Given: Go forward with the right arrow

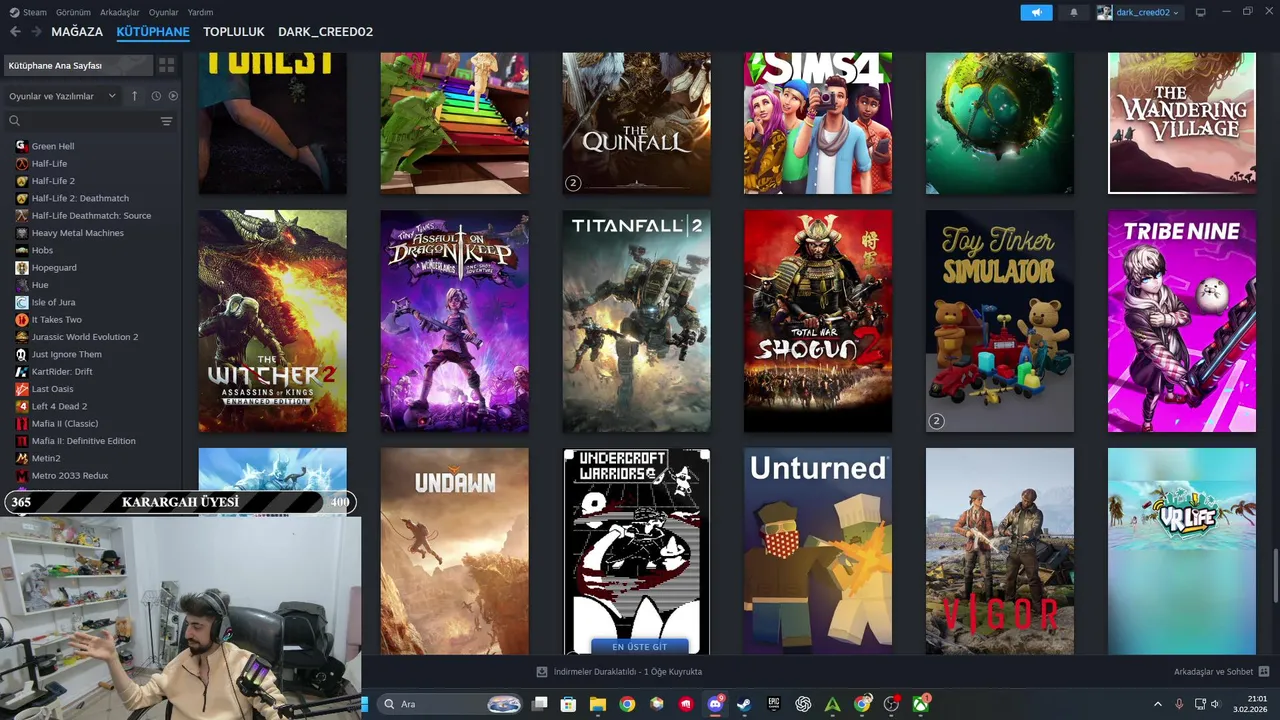Looking at the screenshot, I should (36, 32).
